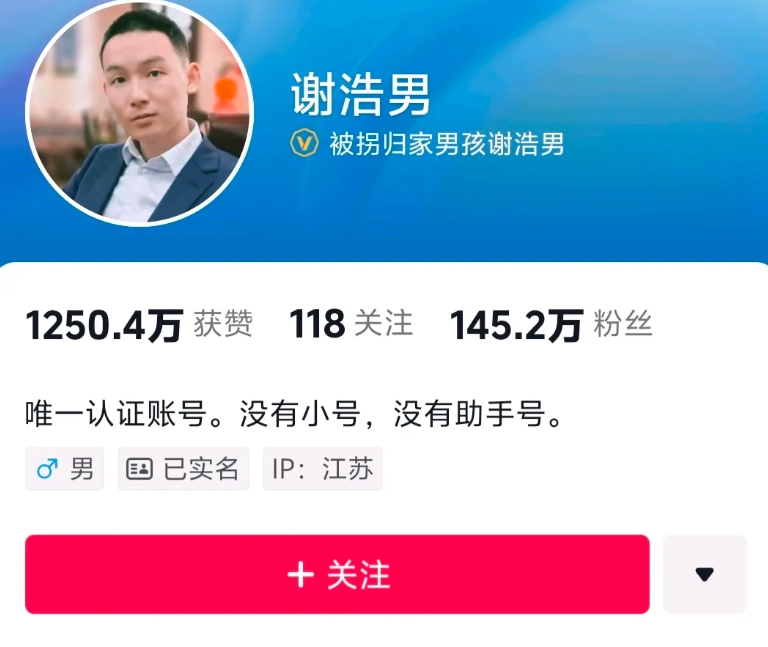Click the 男 gender tag text
The width and height of the screenshot is (768, 647).
[82, 469]
